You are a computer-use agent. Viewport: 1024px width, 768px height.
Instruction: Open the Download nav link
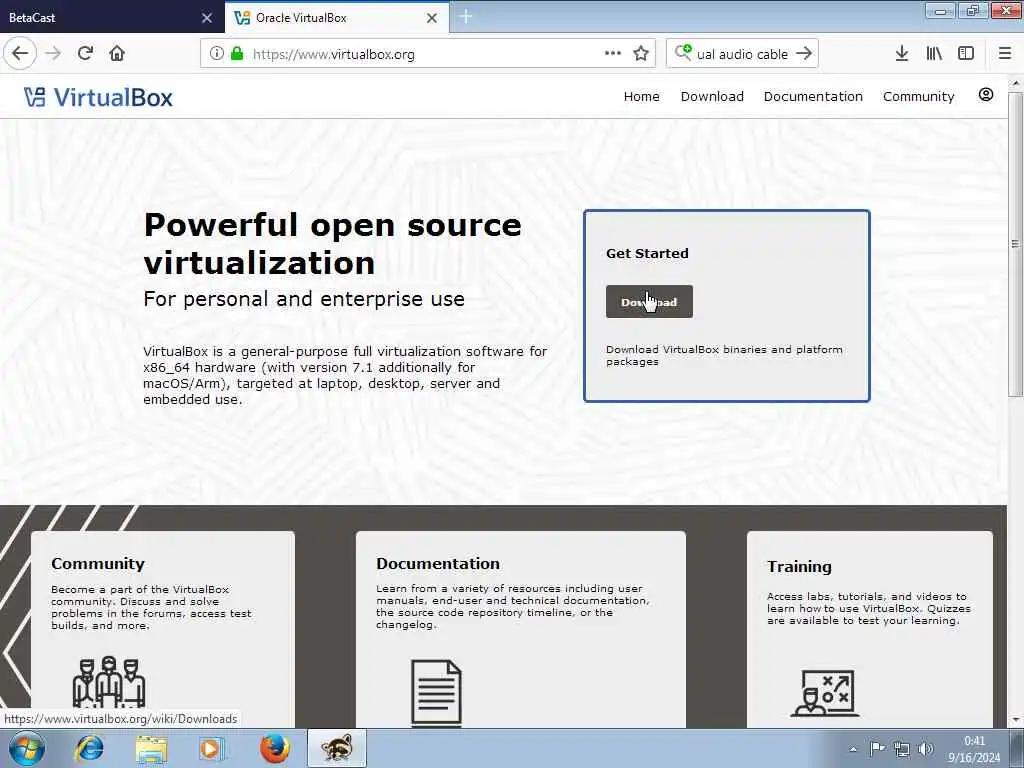click(712, 97)
